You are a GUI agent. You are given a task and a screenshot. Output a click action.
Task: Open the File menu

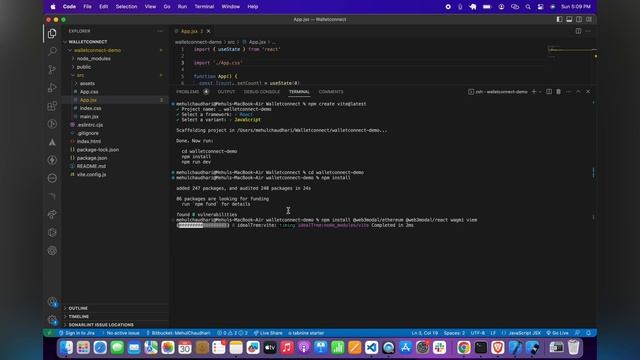tap(87, 7)
